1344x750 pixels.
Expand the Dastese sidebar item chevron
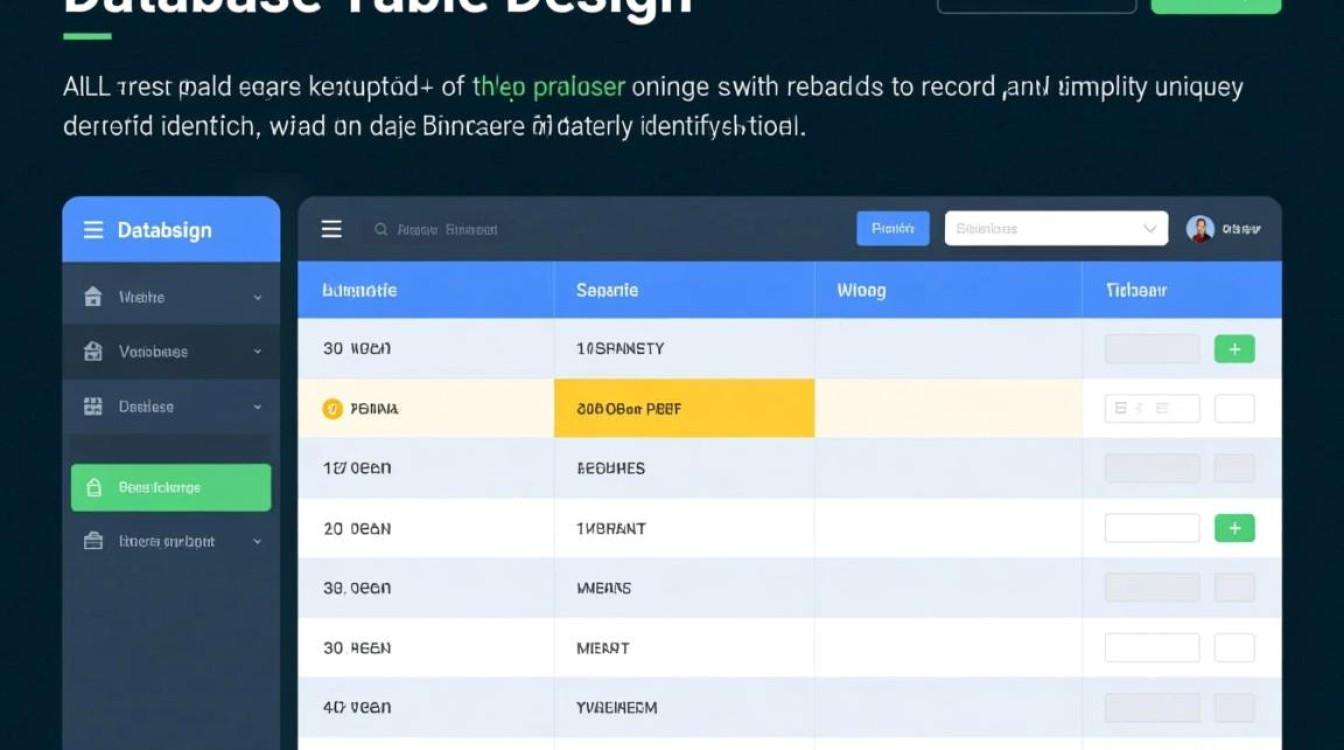[x=258, y=407]
